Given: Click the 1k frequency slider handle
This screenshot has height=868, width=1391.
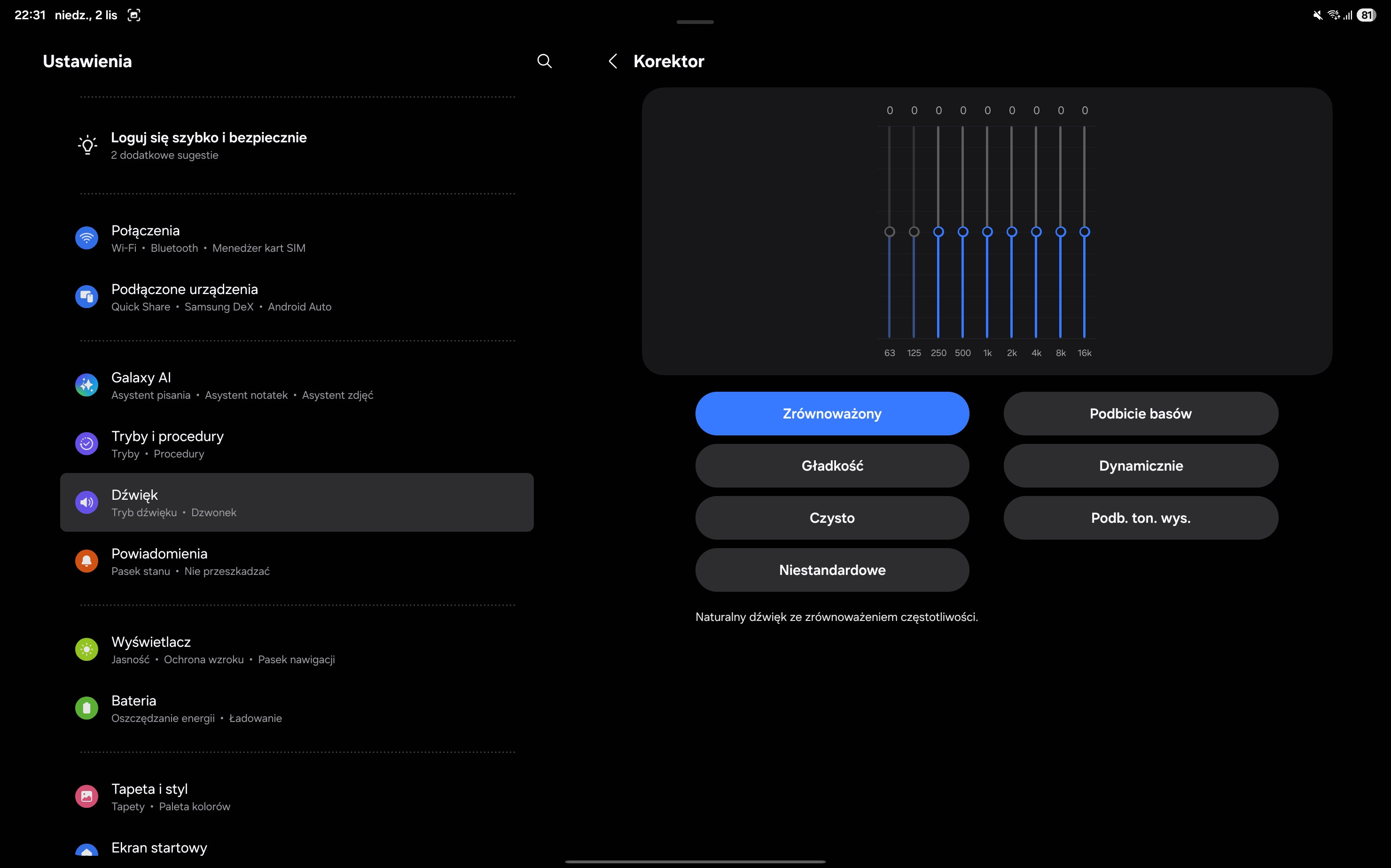Looking at the screenshot, I should (987, 232).
